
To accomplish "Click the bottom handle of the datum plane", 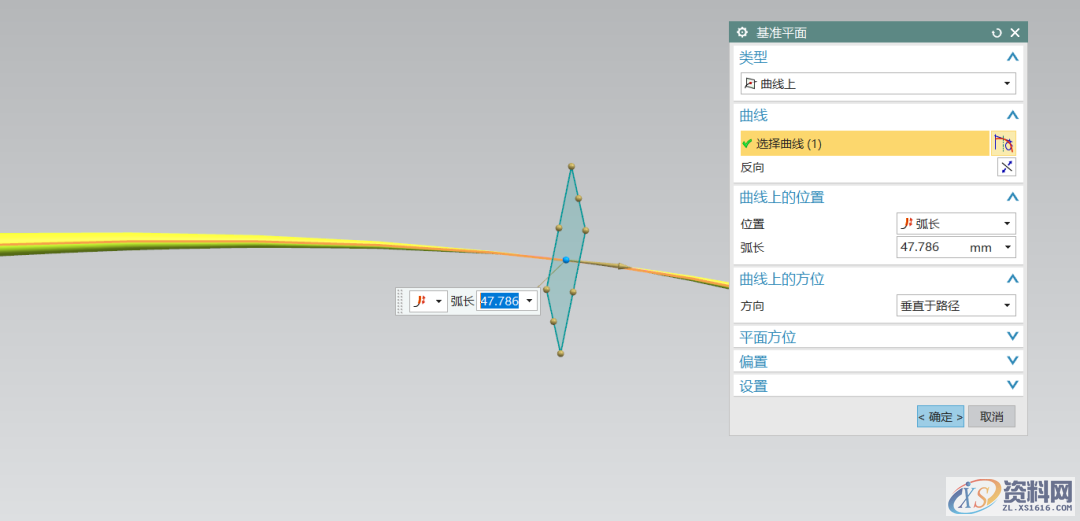I will tap(561, 352).
